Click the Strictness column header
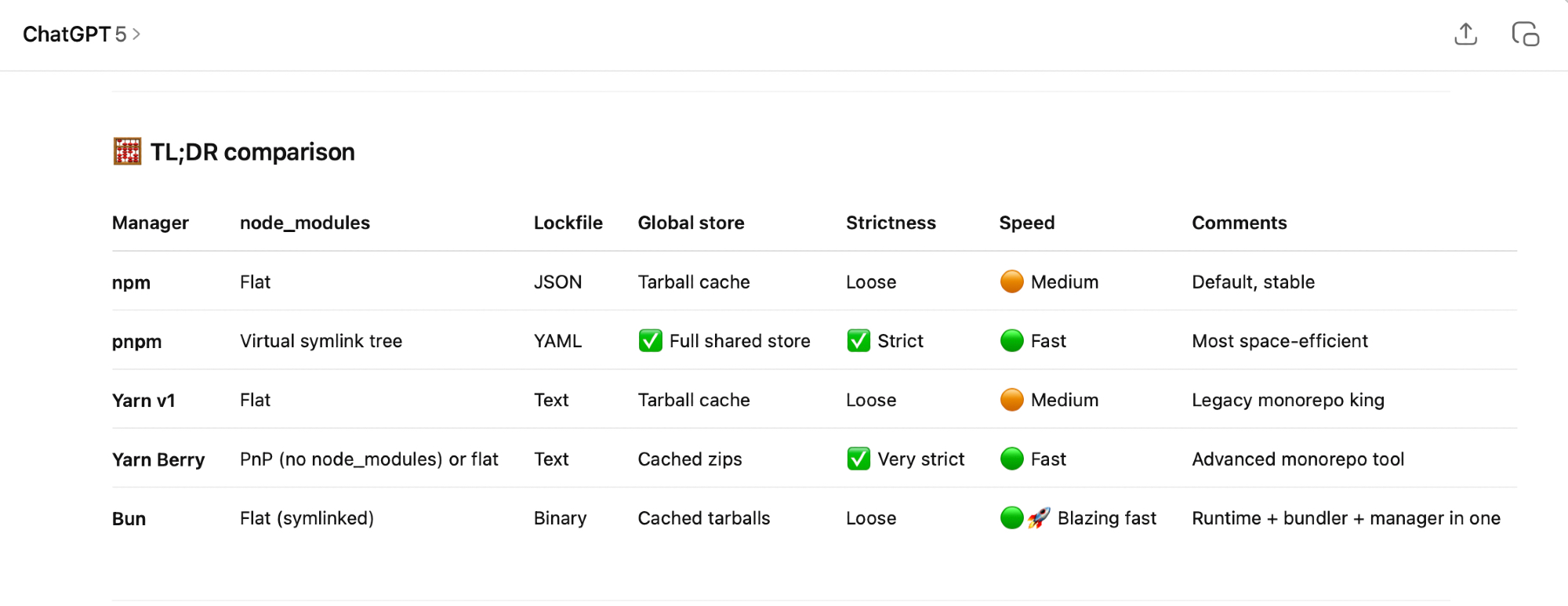 [x=891, y=223]
